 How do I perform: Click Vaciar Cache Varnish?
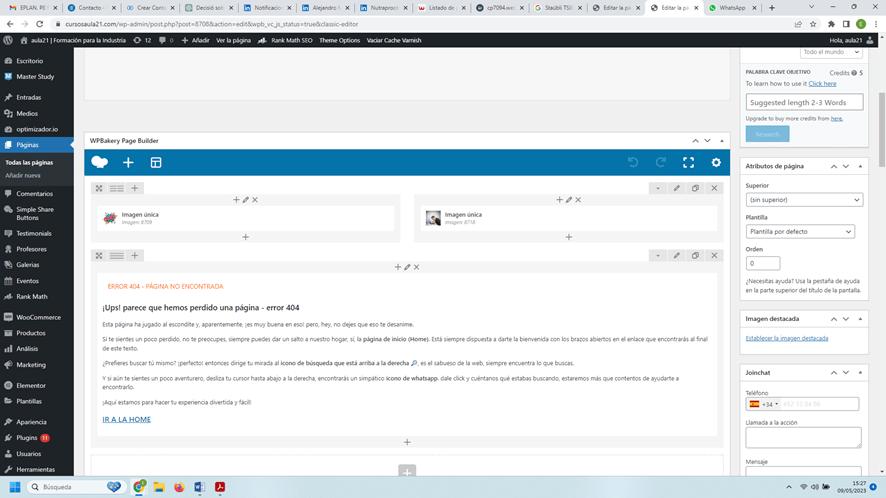pos(394,40)
